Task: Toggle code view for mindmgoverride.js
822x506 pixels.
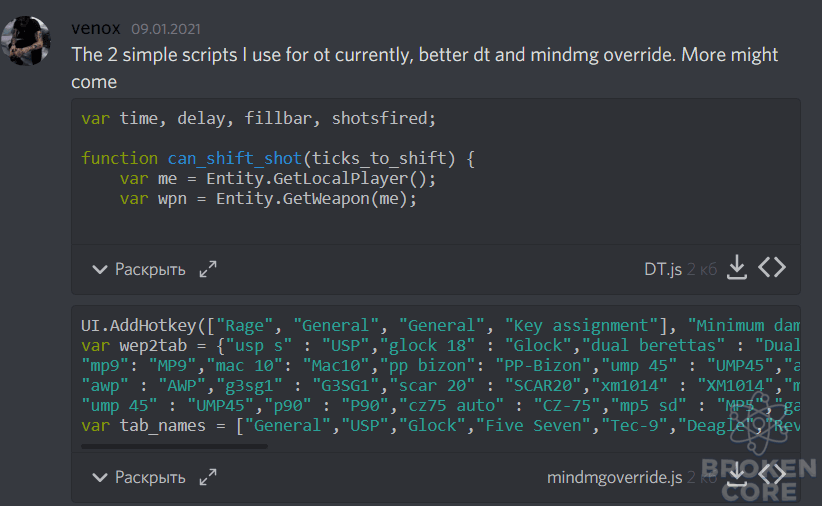Action: (x=772, y=475)
